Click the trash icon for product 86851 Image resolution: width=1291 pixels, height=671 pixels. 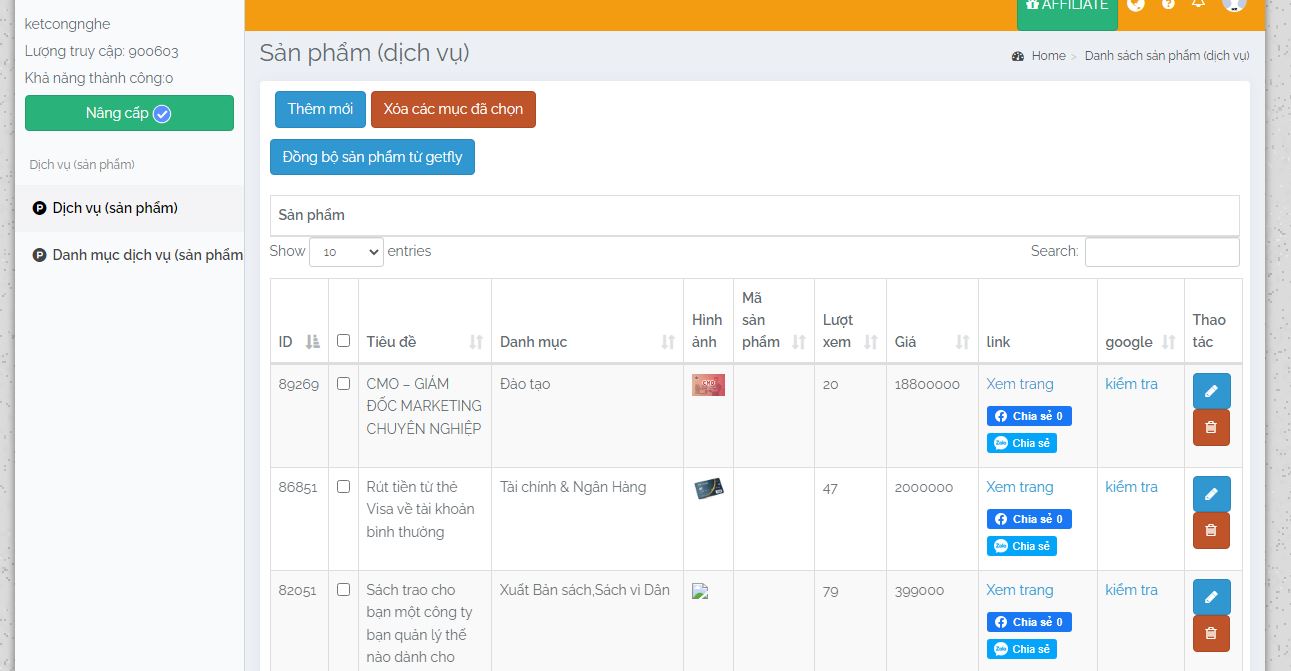(x=1211, y=531)
